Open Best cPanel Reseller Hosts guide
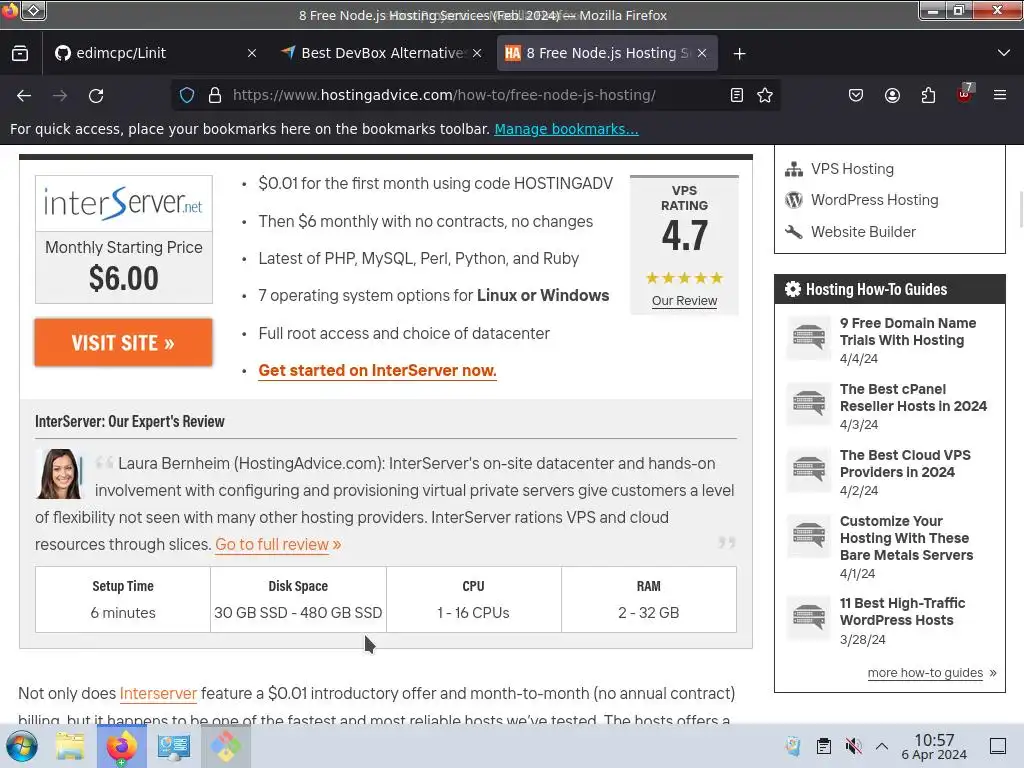1024x768 pixels. [913, 398]
